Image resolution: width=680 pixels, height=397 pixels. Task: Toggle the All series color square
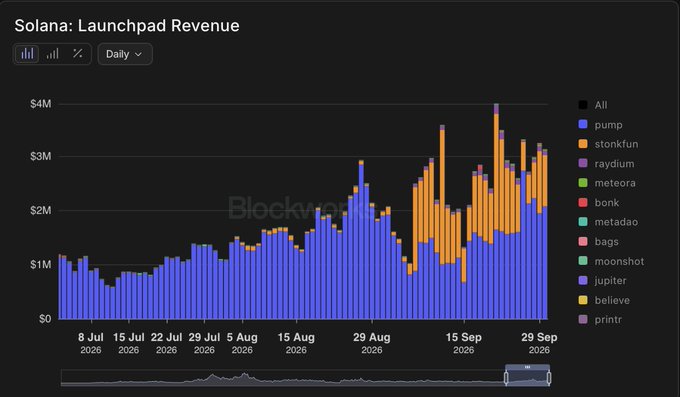coord(583,105)
